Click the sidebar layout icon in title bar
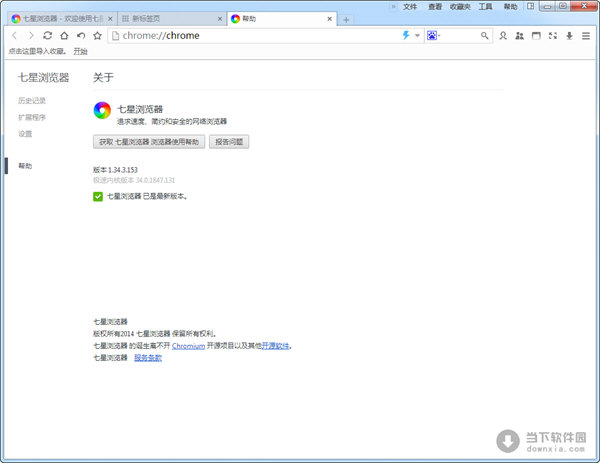600x463 pixels. [x=530, y=6]
